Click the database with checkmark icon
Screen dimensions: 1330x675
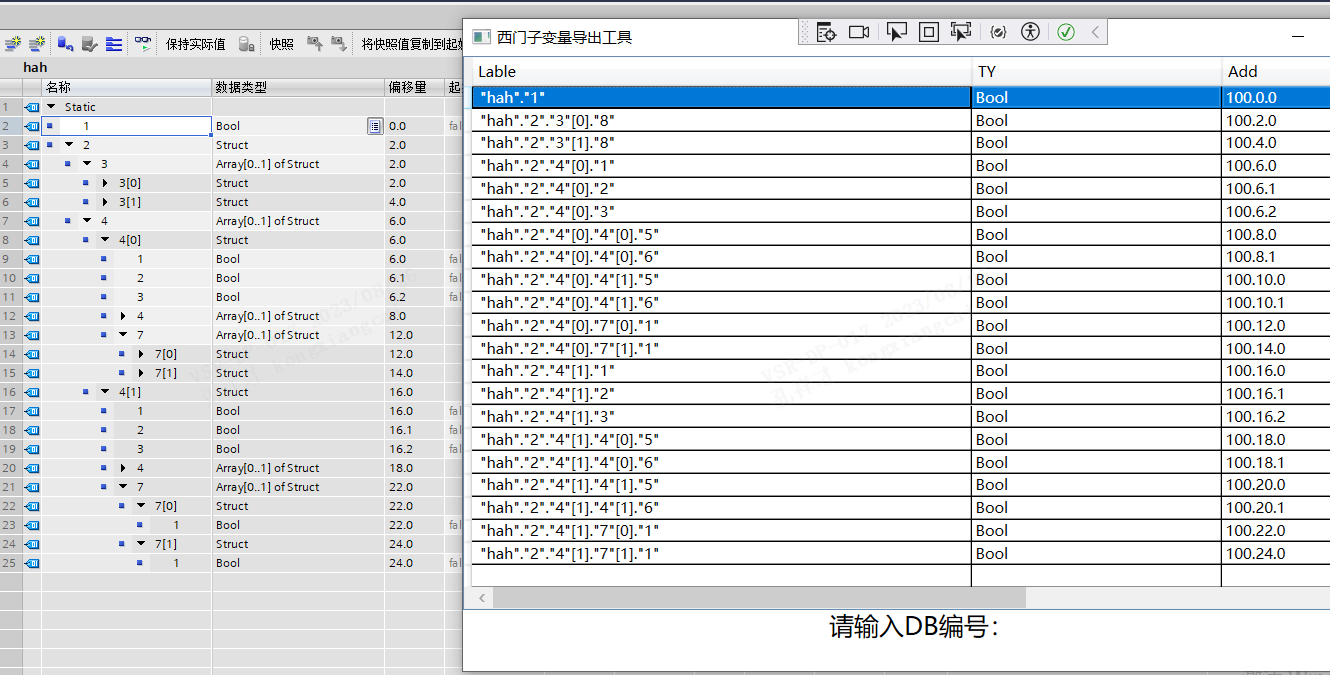coord(90,44)
